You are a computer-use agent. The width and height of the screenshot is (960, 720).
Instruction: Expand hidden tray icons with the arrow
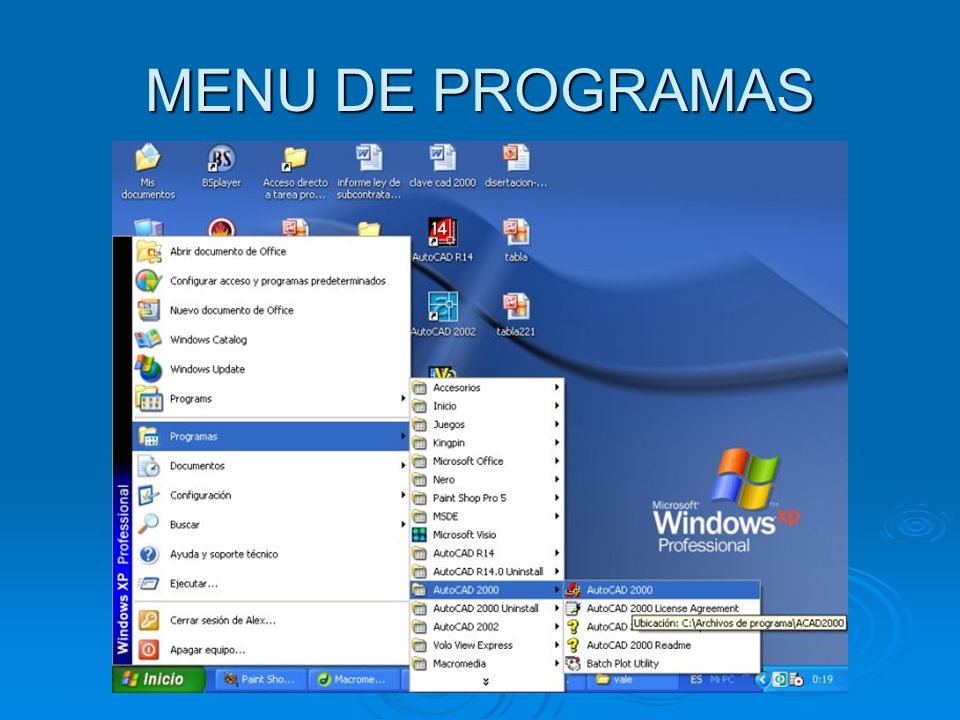(x=762, y=680)
